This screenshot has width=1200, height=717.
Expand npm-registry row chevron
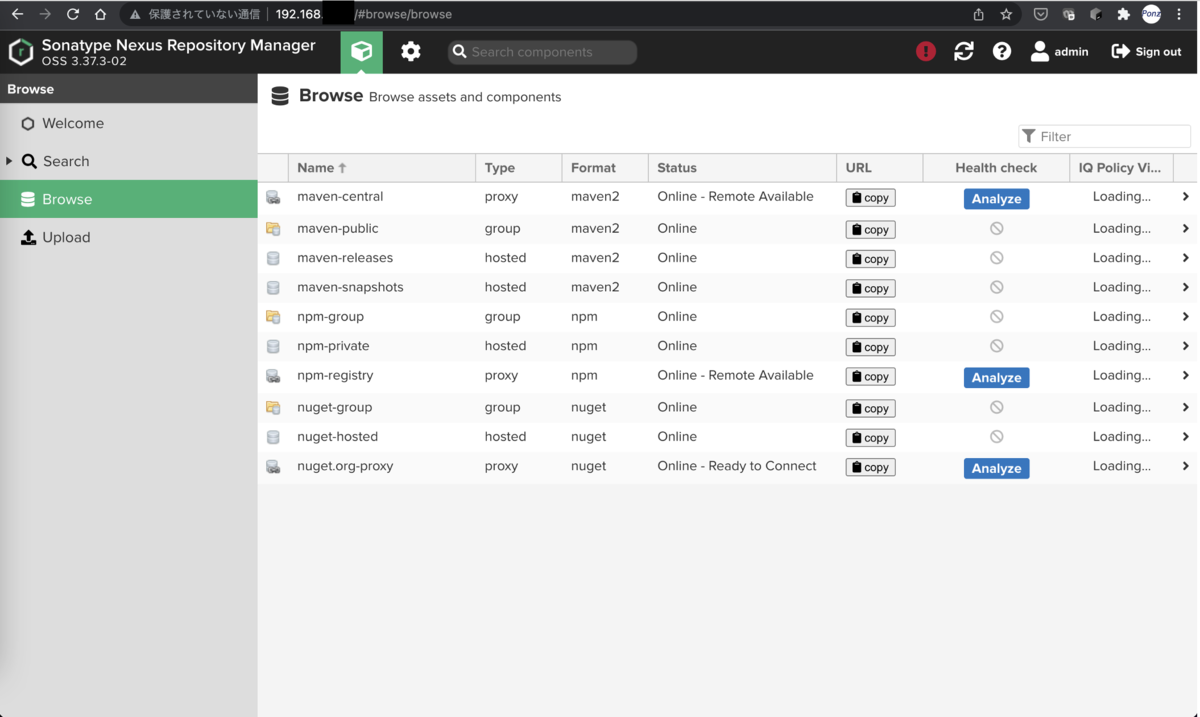tap(1185, 376)
